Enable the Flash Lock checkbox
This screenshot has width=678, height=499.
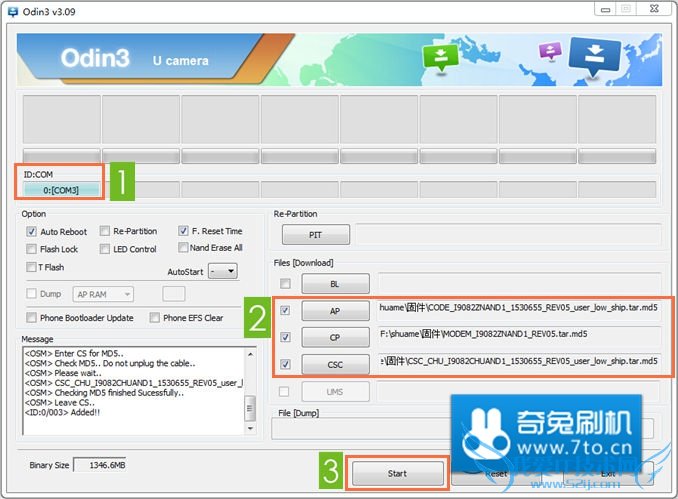[x=31, y=249]
